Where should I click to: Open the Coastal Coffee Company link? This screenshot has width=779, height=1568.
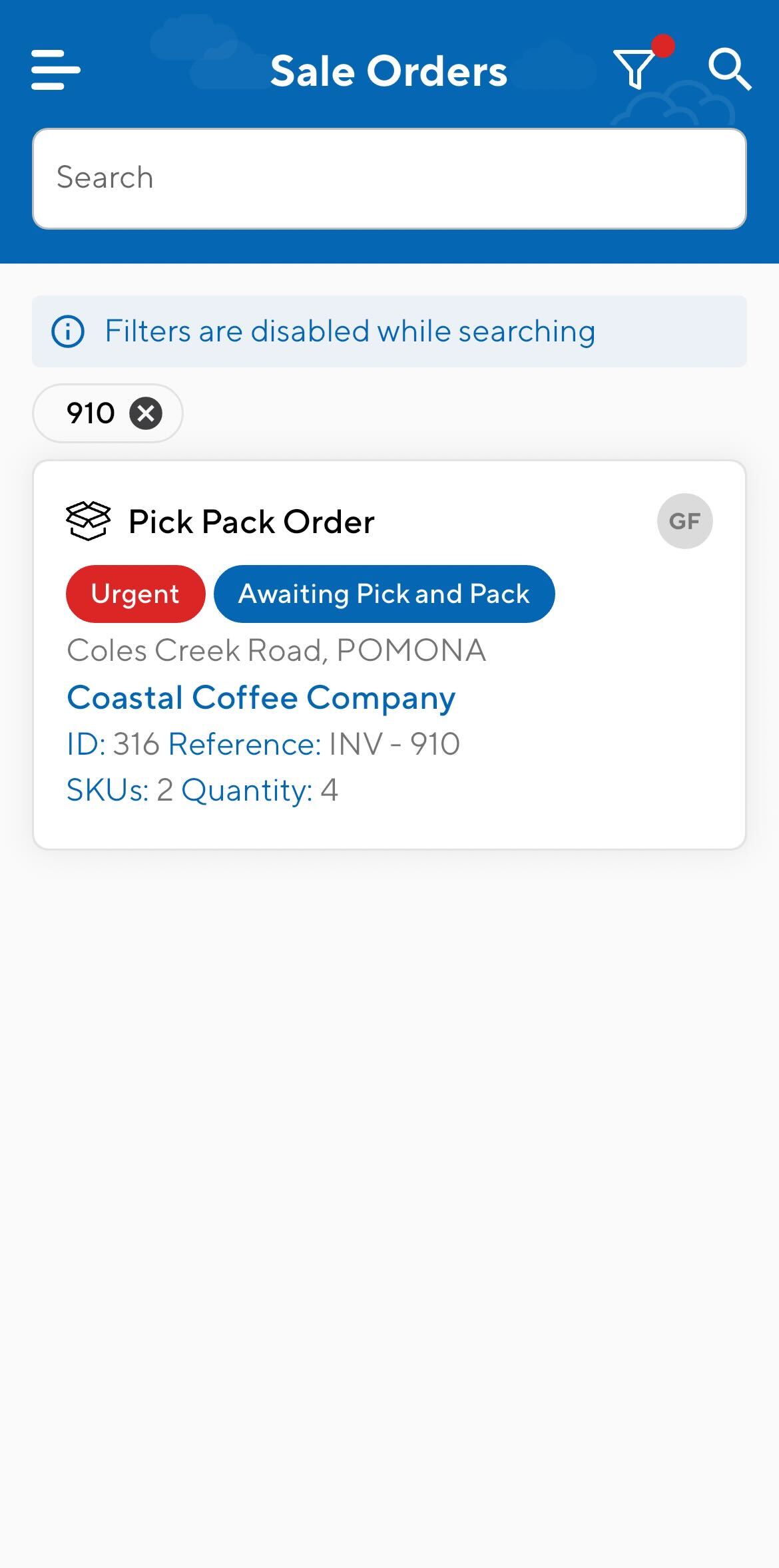tap(261, 697)
